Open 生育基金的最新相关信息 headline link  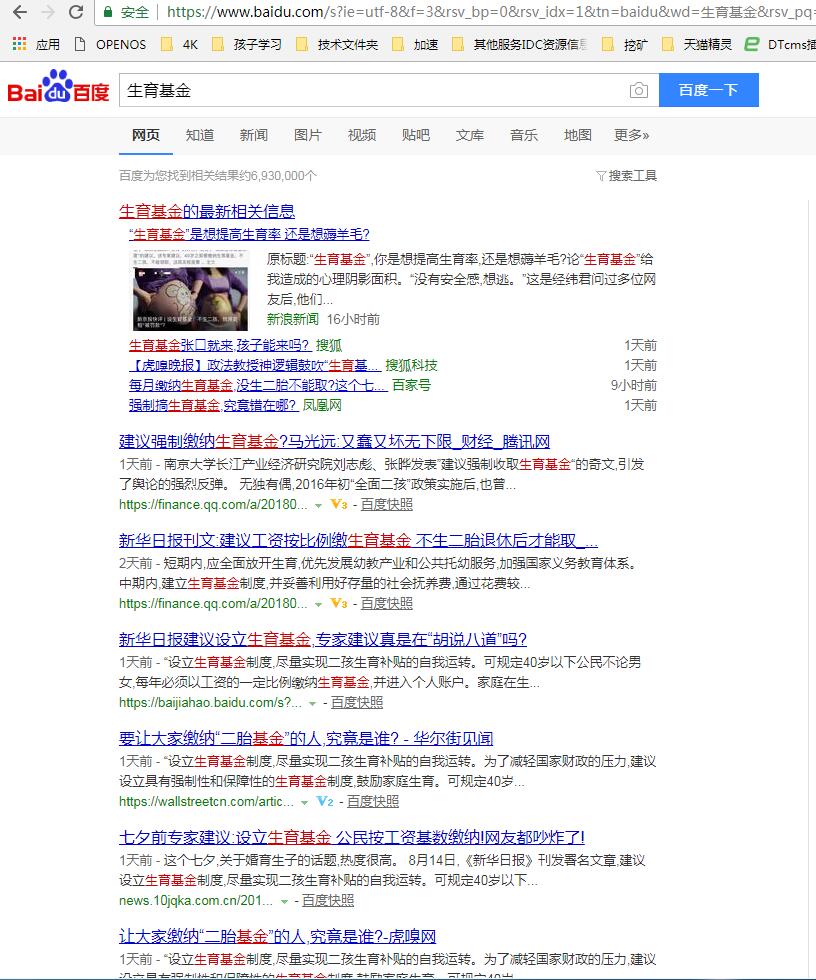(x=207, y=211)
